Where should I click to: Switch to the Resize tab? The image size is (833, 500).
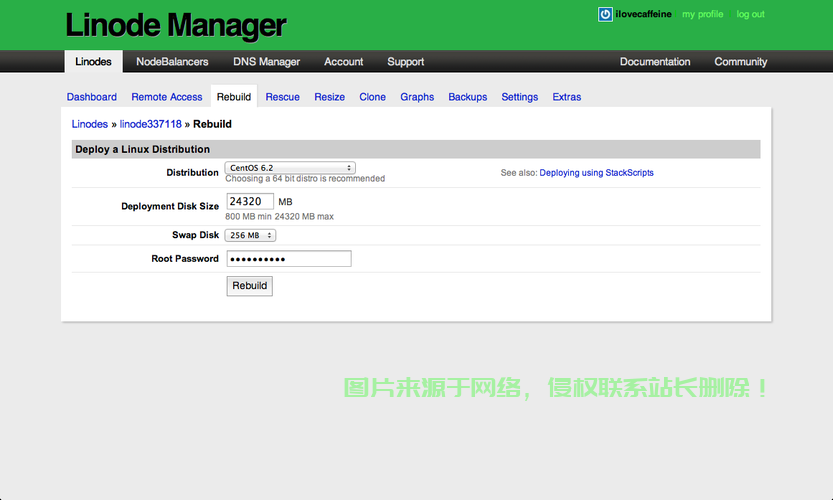[x=329, y=97]
